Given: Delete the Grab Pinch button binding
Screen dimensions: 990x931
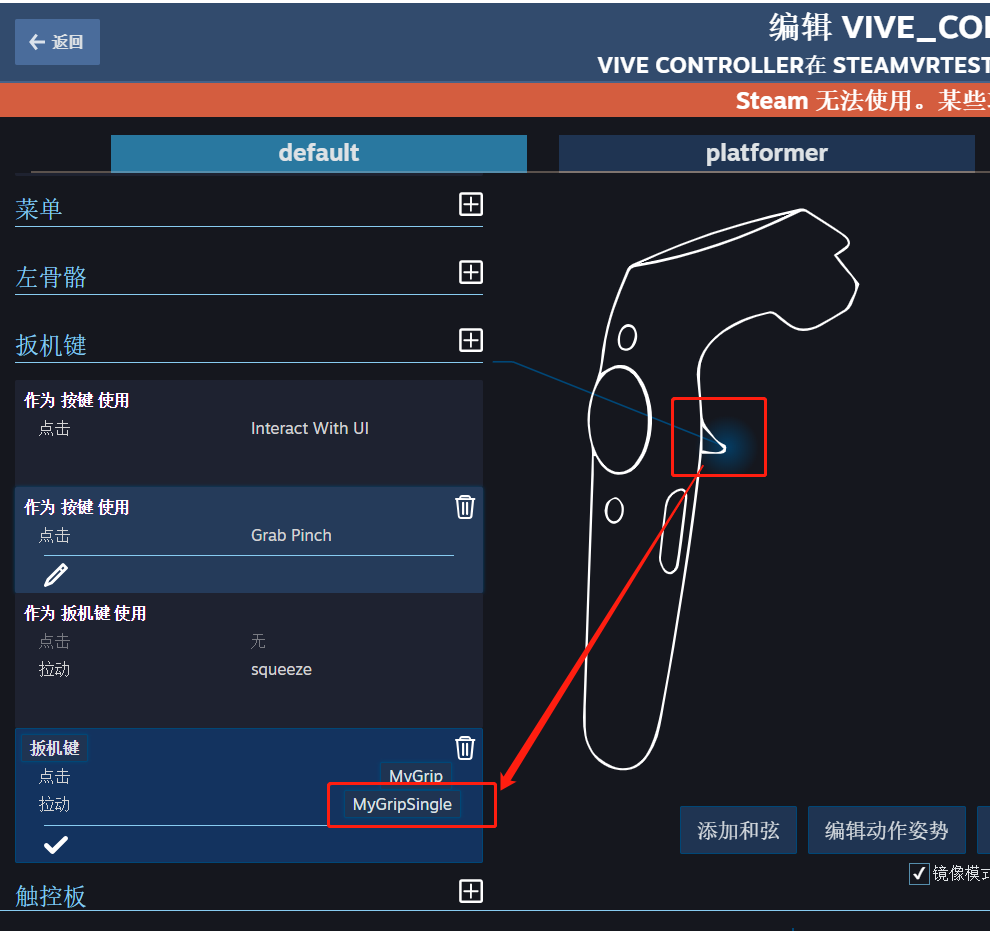Looking at the screenshot, I should pos(465,507).
